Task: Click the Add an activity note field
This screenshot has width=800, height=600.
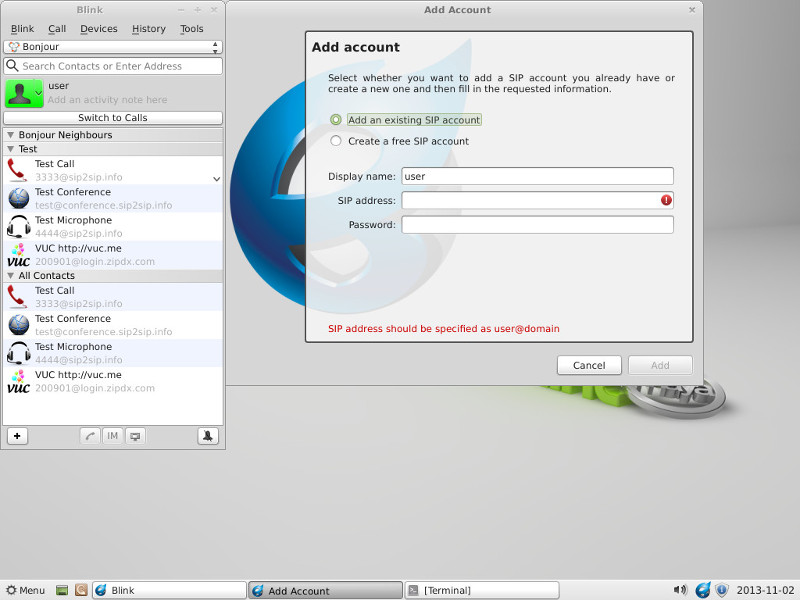Action: [x=108, y=100]
